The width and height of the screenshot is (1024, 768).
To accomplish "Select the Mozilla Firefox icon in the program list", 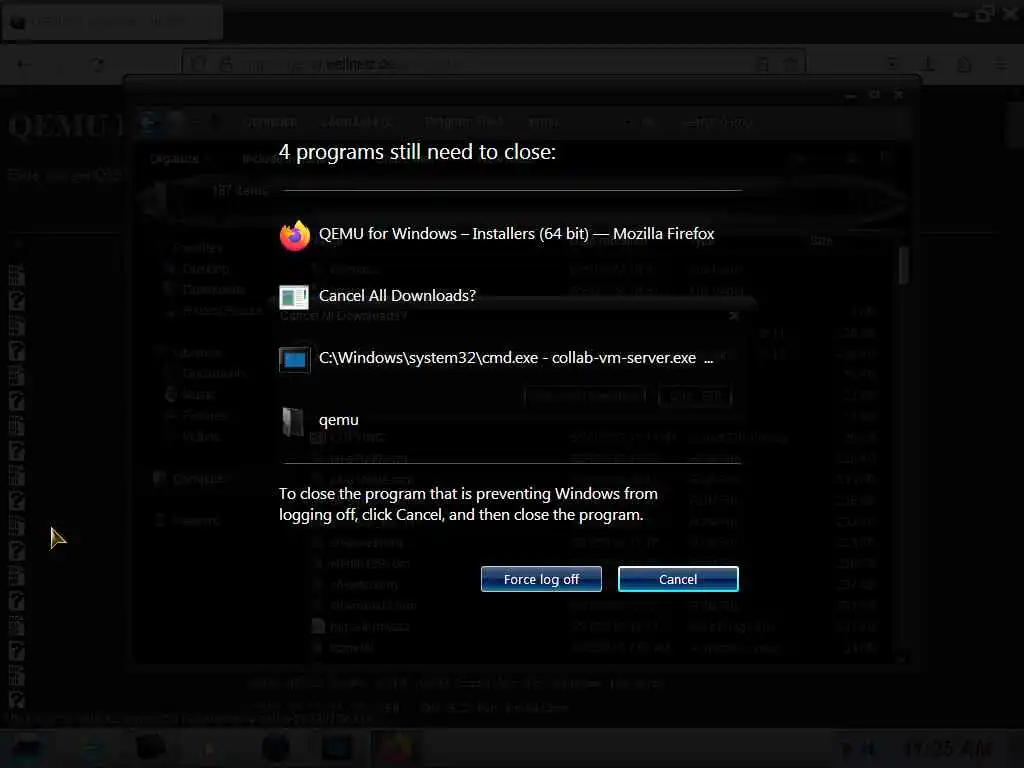I will click(x=295, y=235).
